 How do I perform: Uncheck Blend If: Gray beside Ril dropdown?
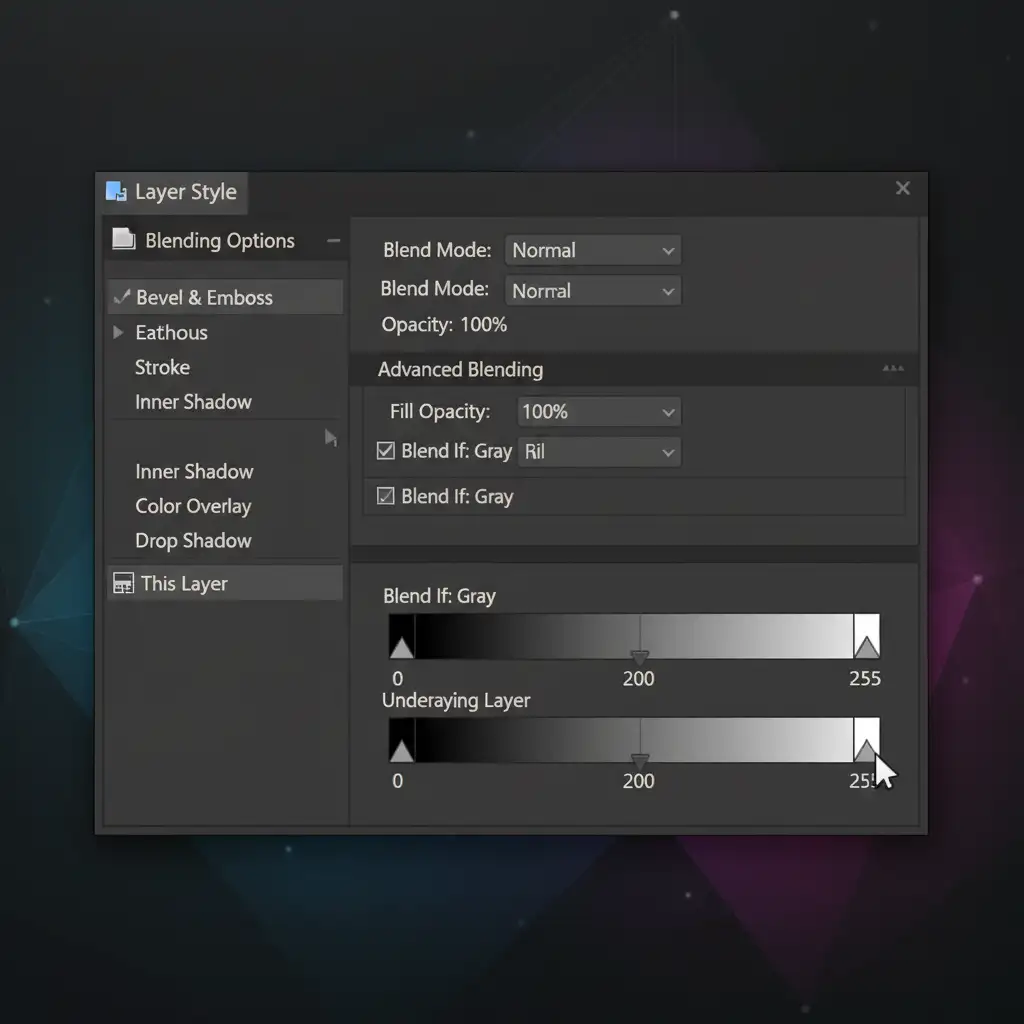(x=385, y=451)
